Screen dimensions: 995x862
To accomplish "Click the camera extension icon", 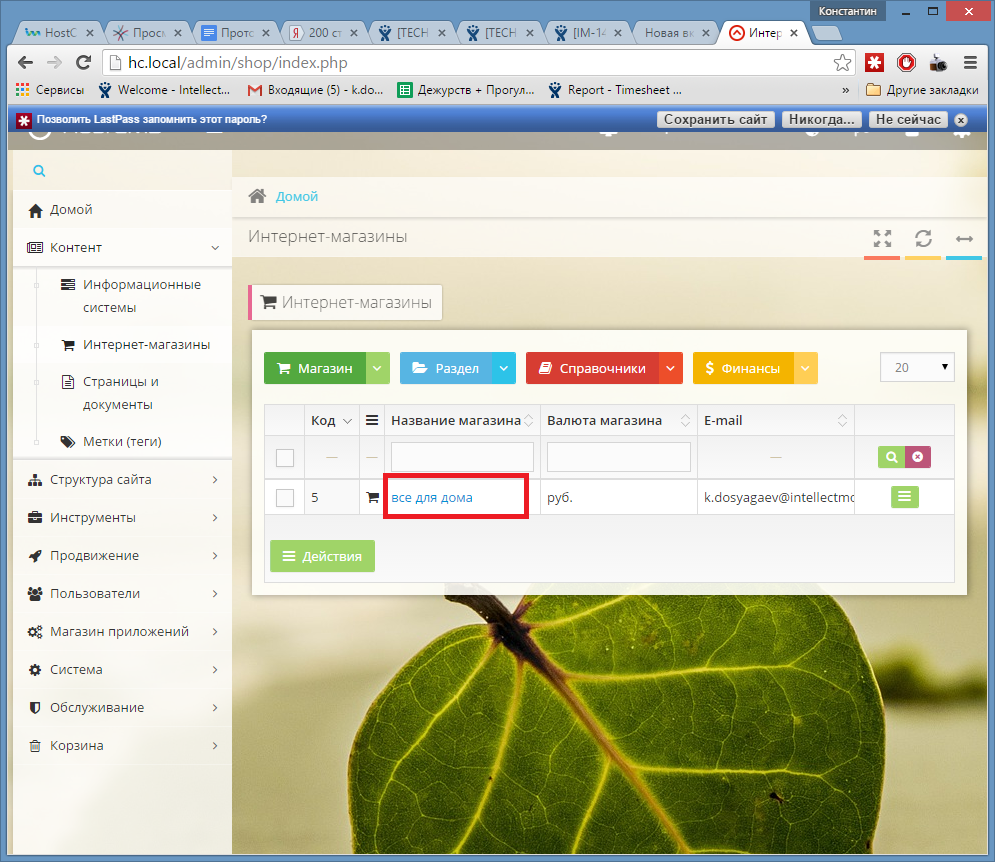I will coord(938,63).
